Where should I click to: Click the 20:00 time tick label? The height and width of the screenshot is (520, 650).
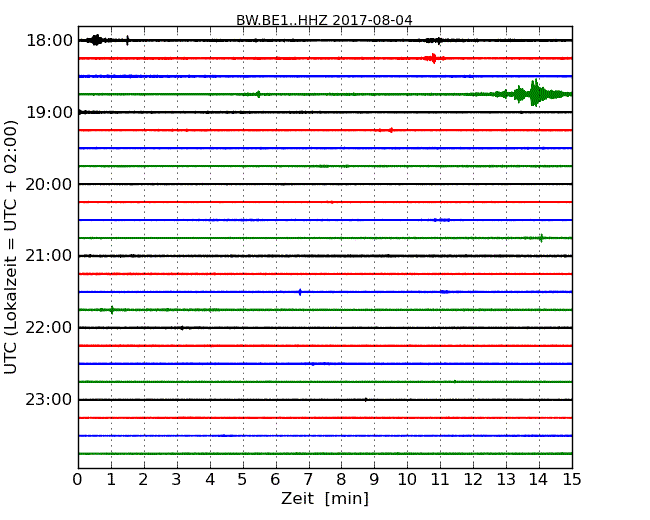49,184
